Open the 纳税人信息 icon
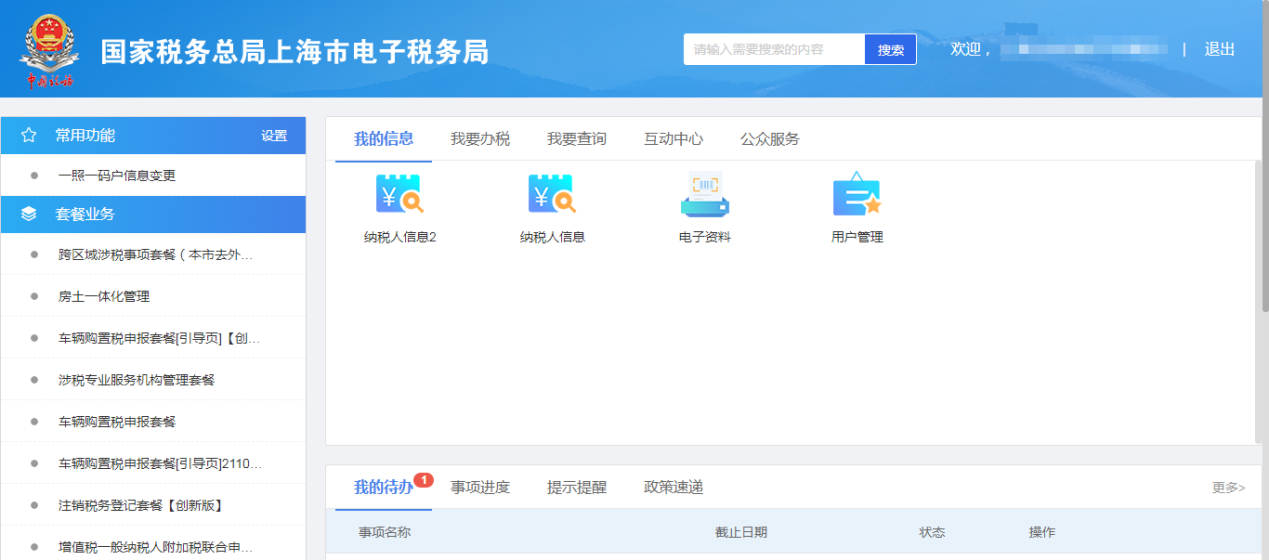1269x560 pixels. pyautogui.click(x=552, y=195)
